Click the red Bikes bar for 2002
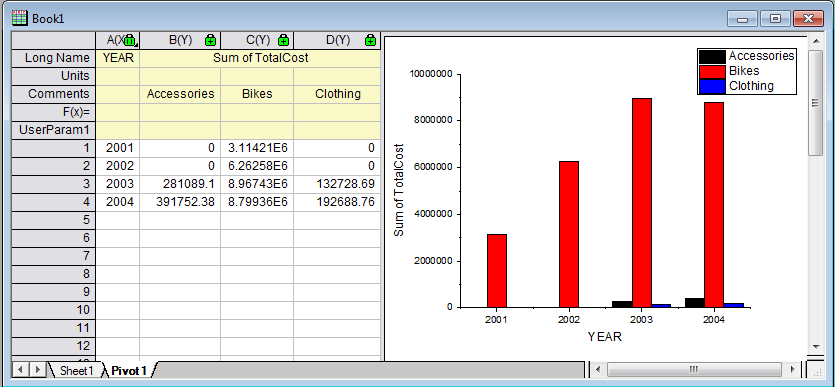The height and width of the screenshot is (387, 835). [569, 234]
